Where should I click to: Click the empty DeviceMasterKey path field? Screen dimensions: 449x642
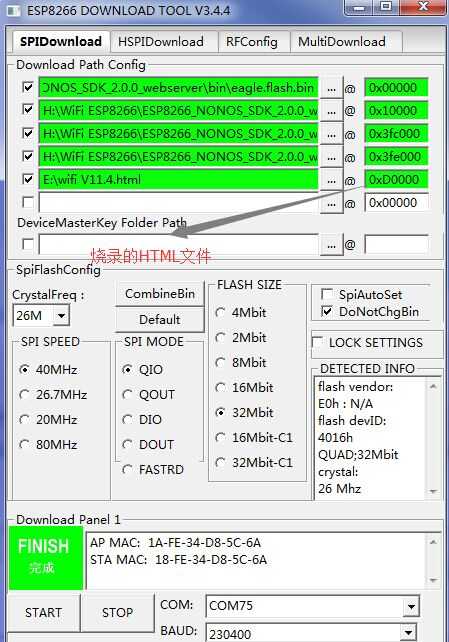178,244
